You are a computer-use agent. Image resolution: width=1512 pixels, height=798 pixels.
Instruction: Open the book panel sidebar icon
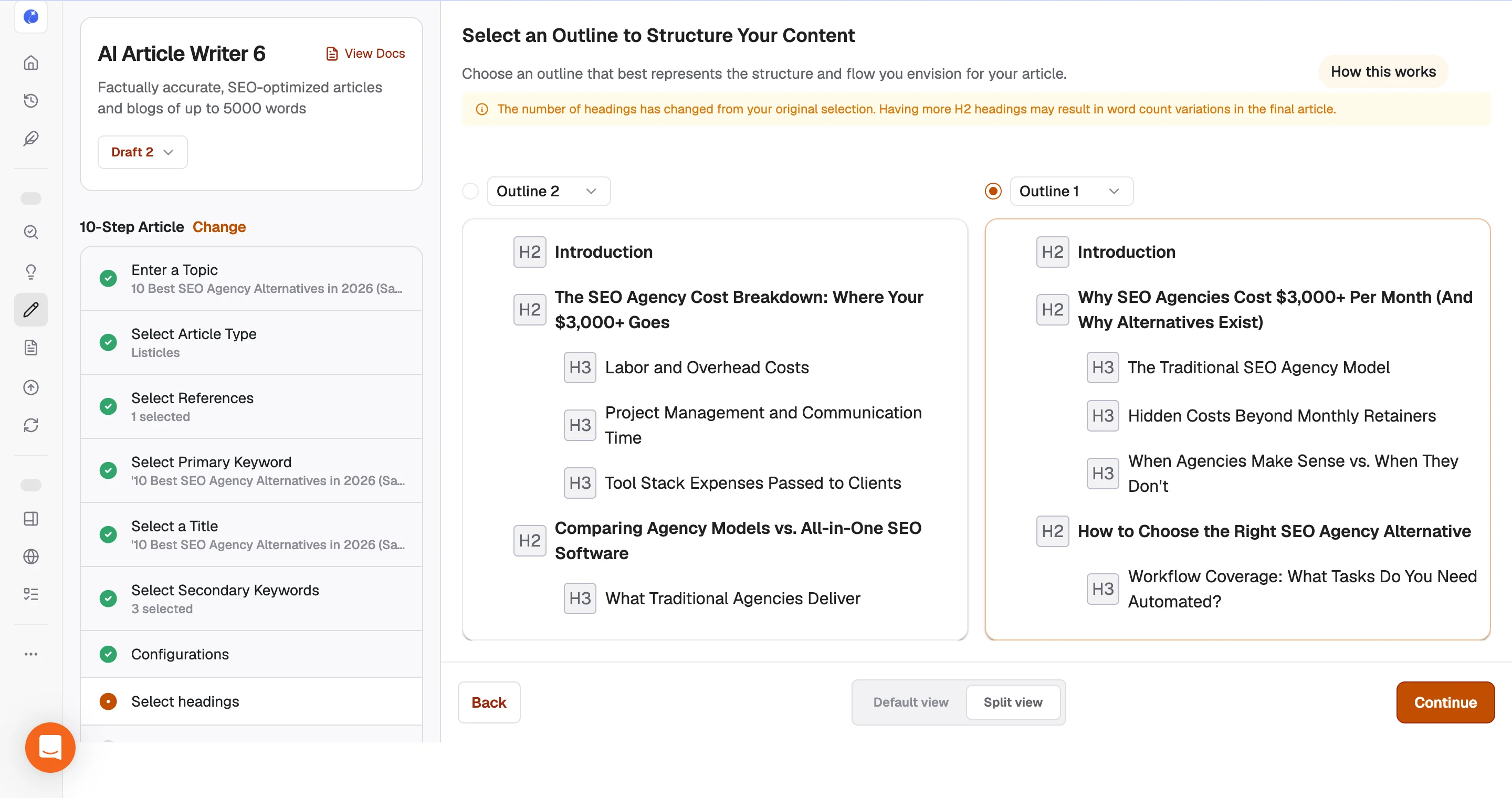coord(31,519)
